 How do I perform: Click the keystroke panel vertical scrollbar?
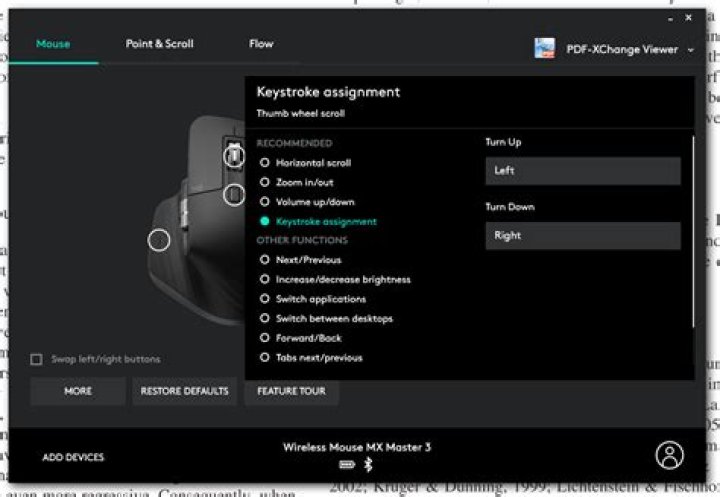693,232
